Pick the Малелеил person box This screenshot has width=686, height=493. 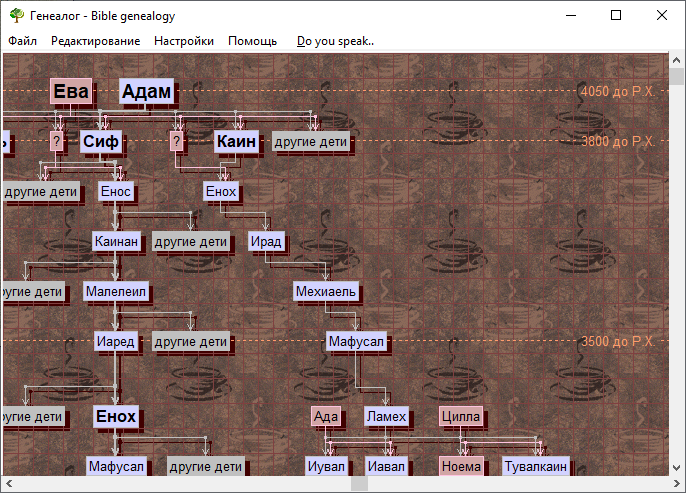(116, 292)
